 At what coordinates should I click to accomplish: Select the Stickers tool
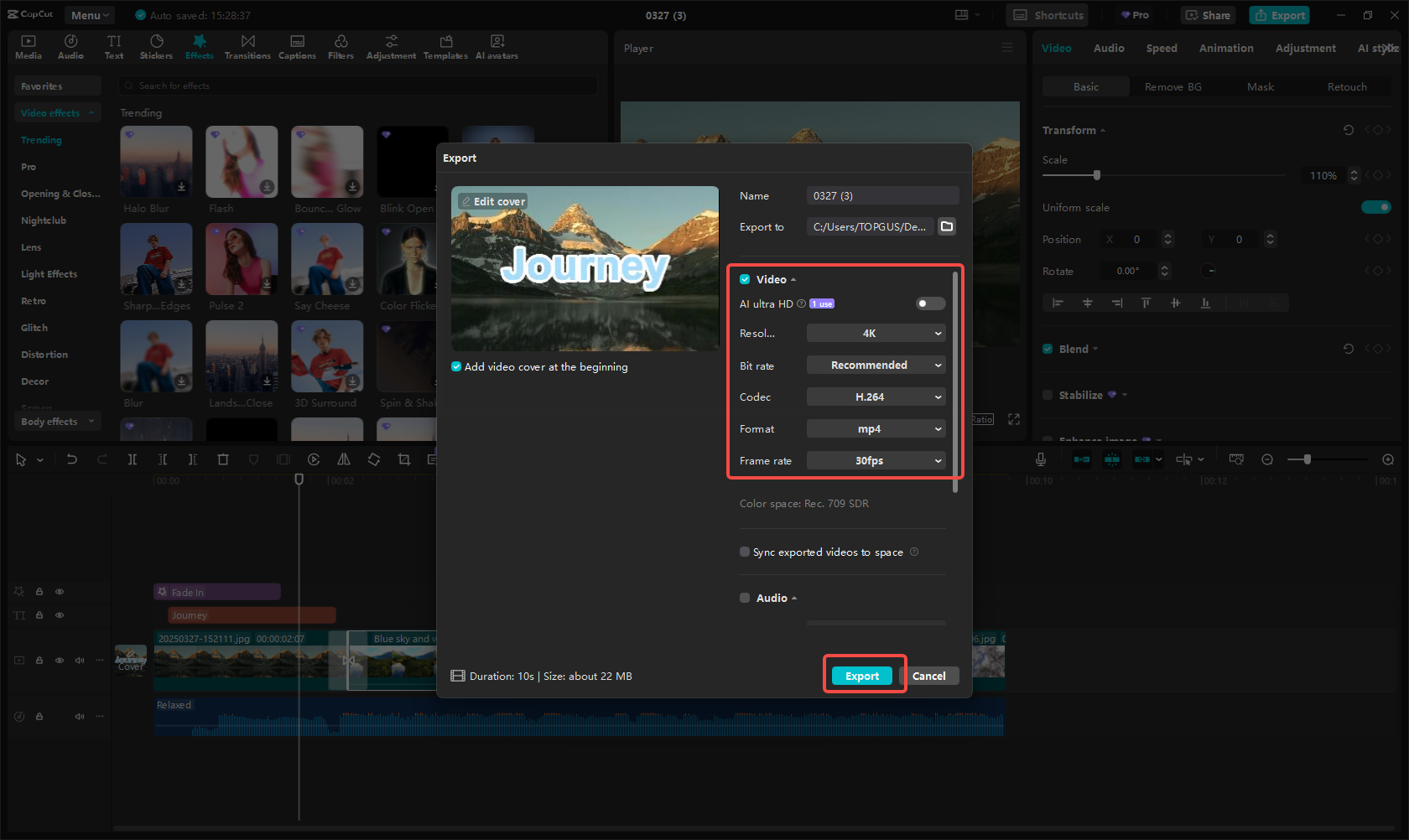pyautogui.click(x=156, y=46)
